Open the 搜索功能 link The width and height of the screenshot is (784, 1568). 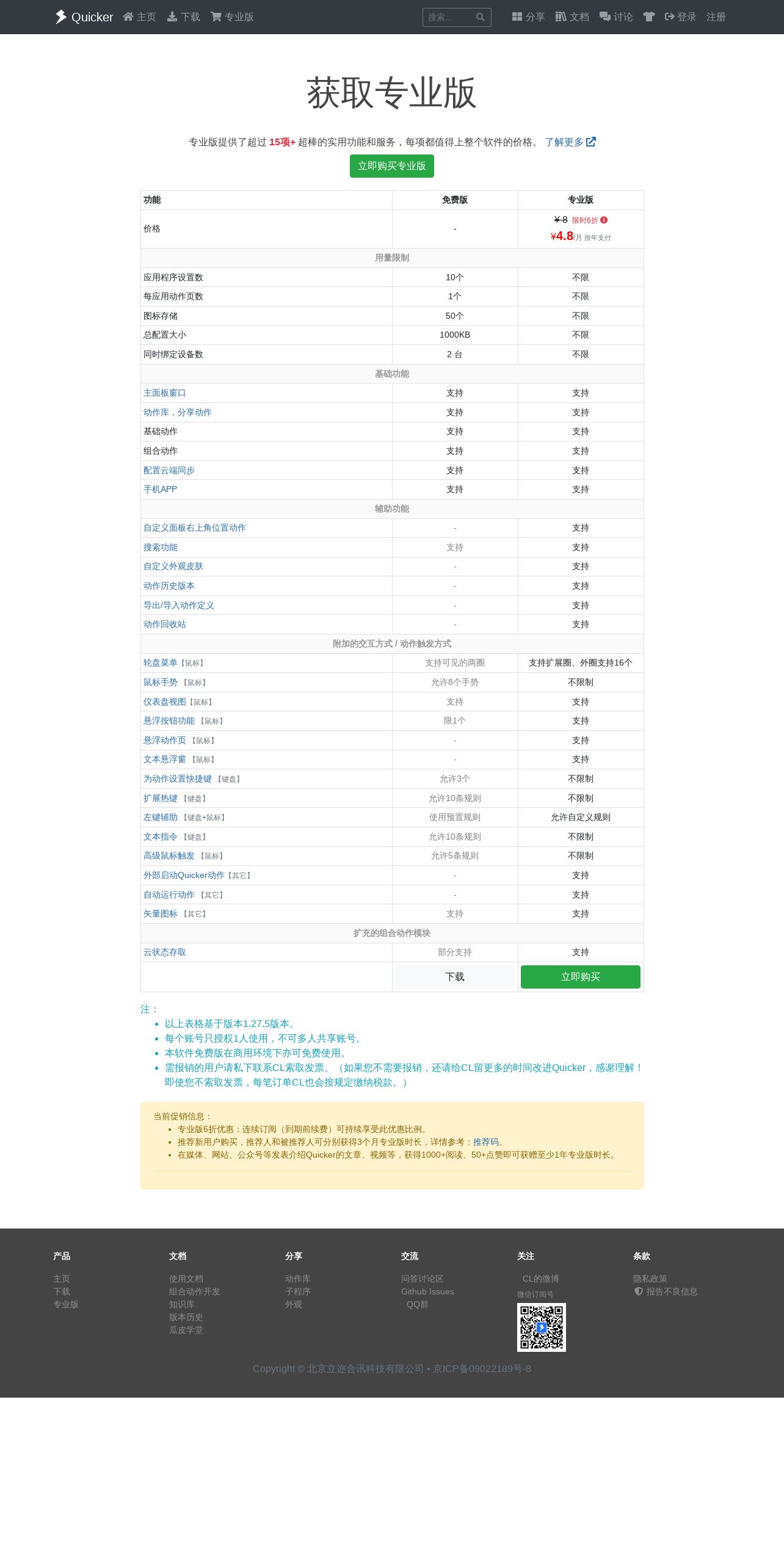coord(161,548)
